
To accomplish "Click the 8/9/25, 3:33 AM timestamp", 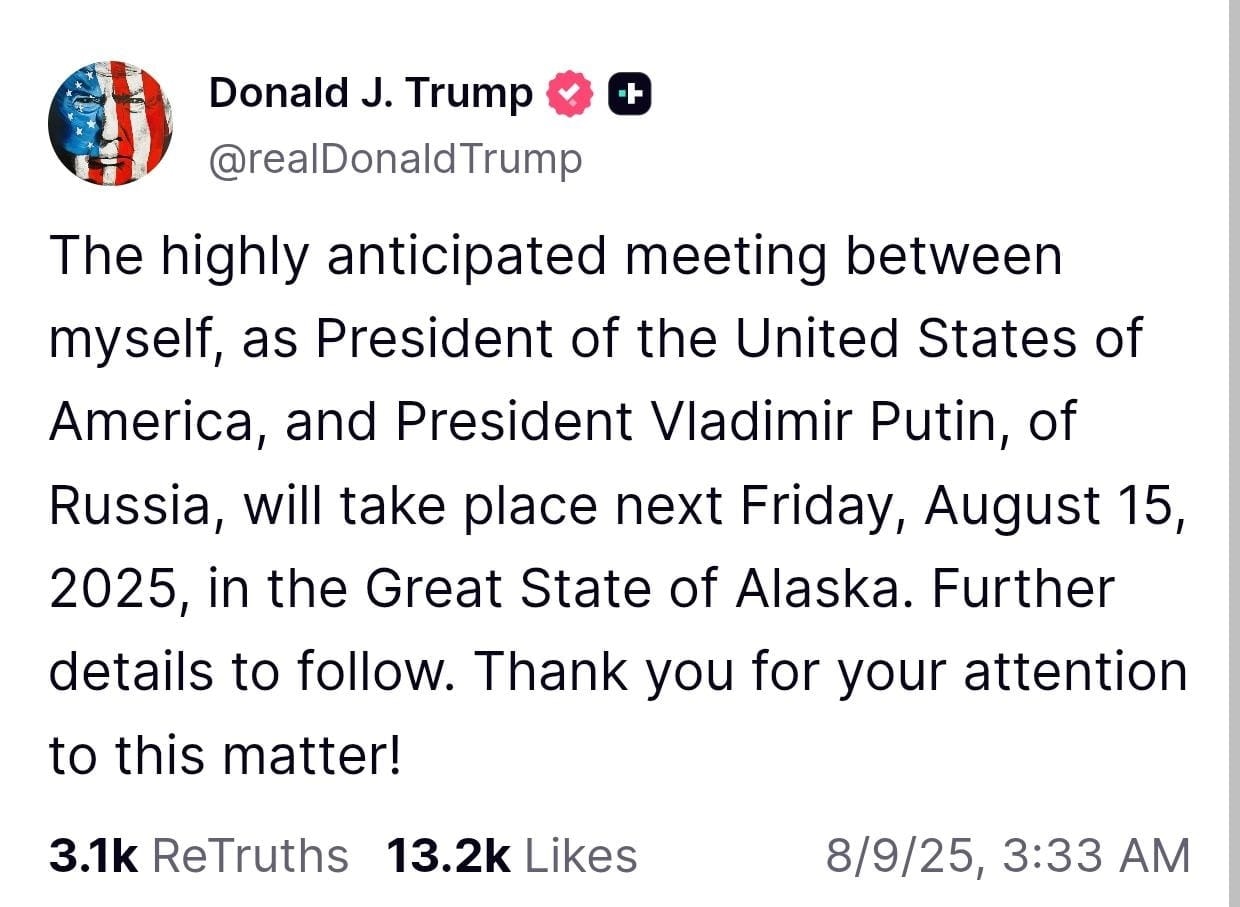I will (x=1007, y=856).
